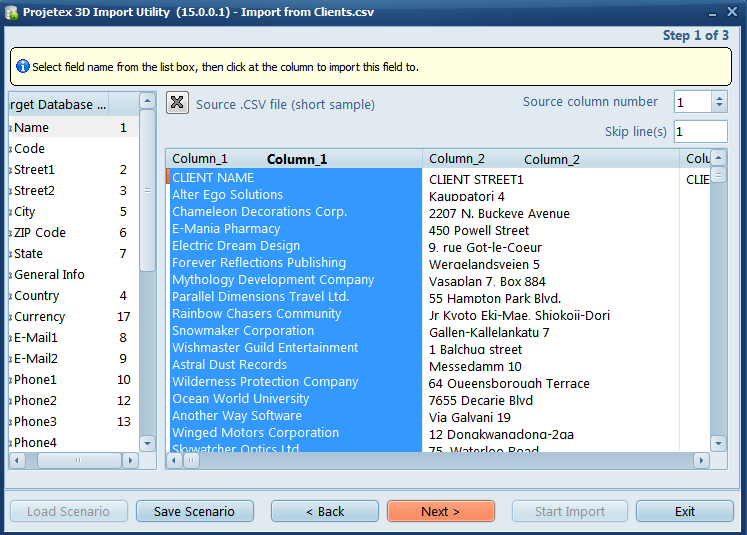Click the Column_1 header in CSV sample

294,159
